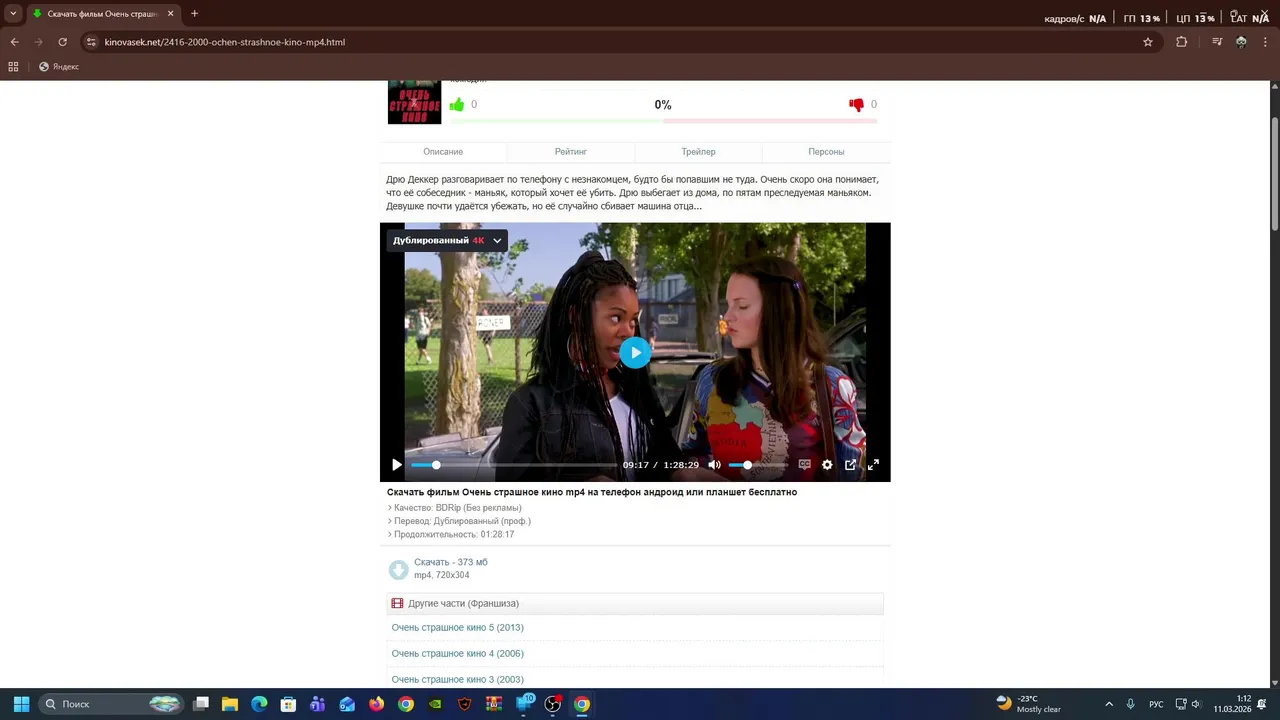Click the movie poster thumbnail
Screen dimensions: 1280x720
click(414, 102)
